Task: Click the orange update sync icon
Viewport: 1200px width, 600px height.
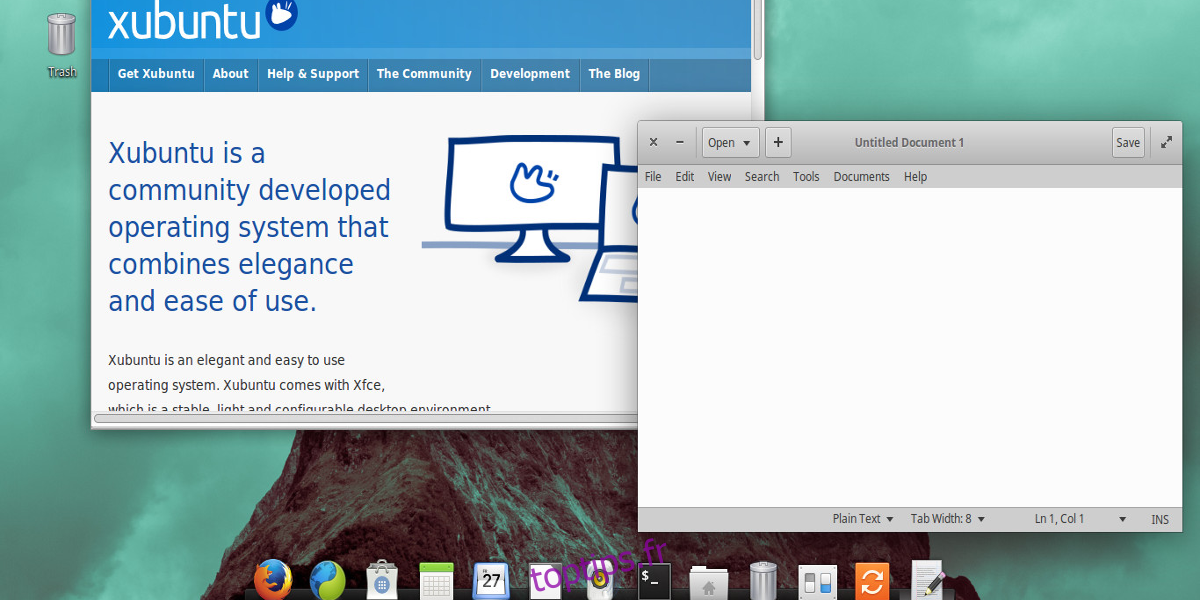Action: 871,581
